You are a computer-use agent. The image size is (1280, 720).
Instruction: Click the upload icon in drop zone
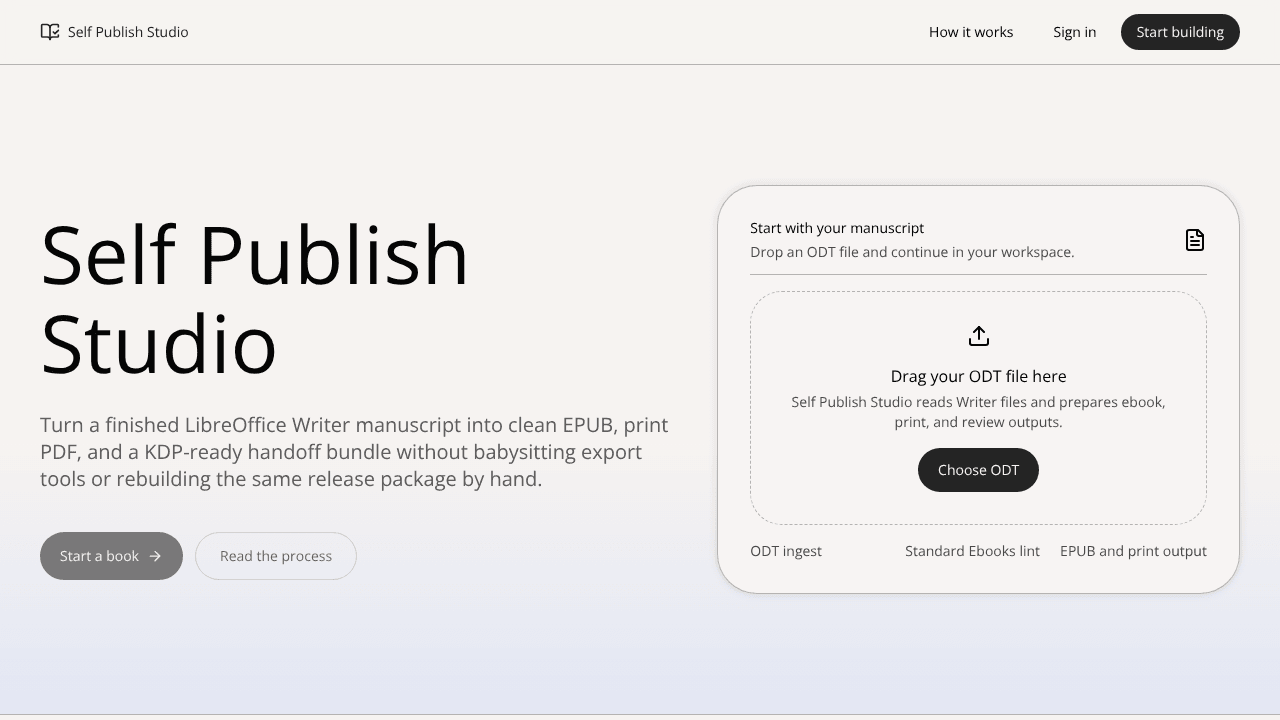tap(979, 336)
